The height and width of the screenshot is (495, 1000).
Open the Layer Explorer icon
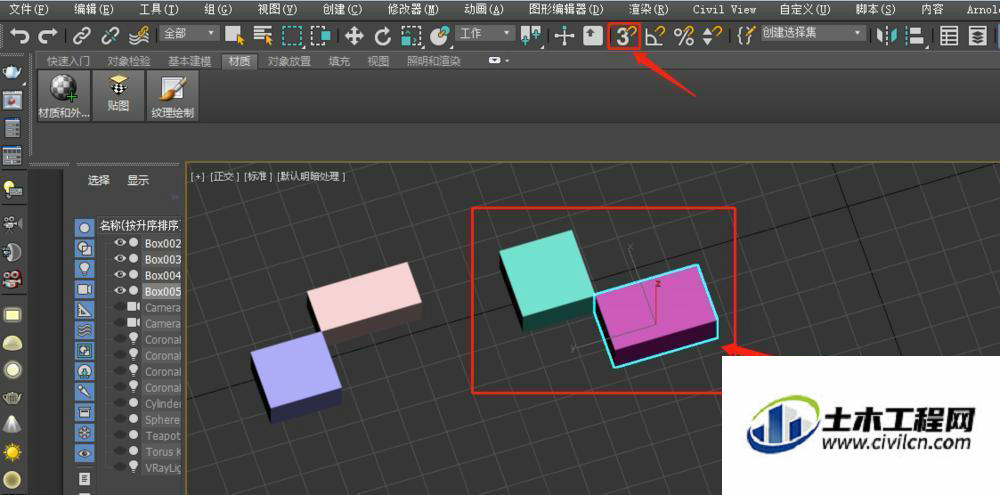(978, 36)
